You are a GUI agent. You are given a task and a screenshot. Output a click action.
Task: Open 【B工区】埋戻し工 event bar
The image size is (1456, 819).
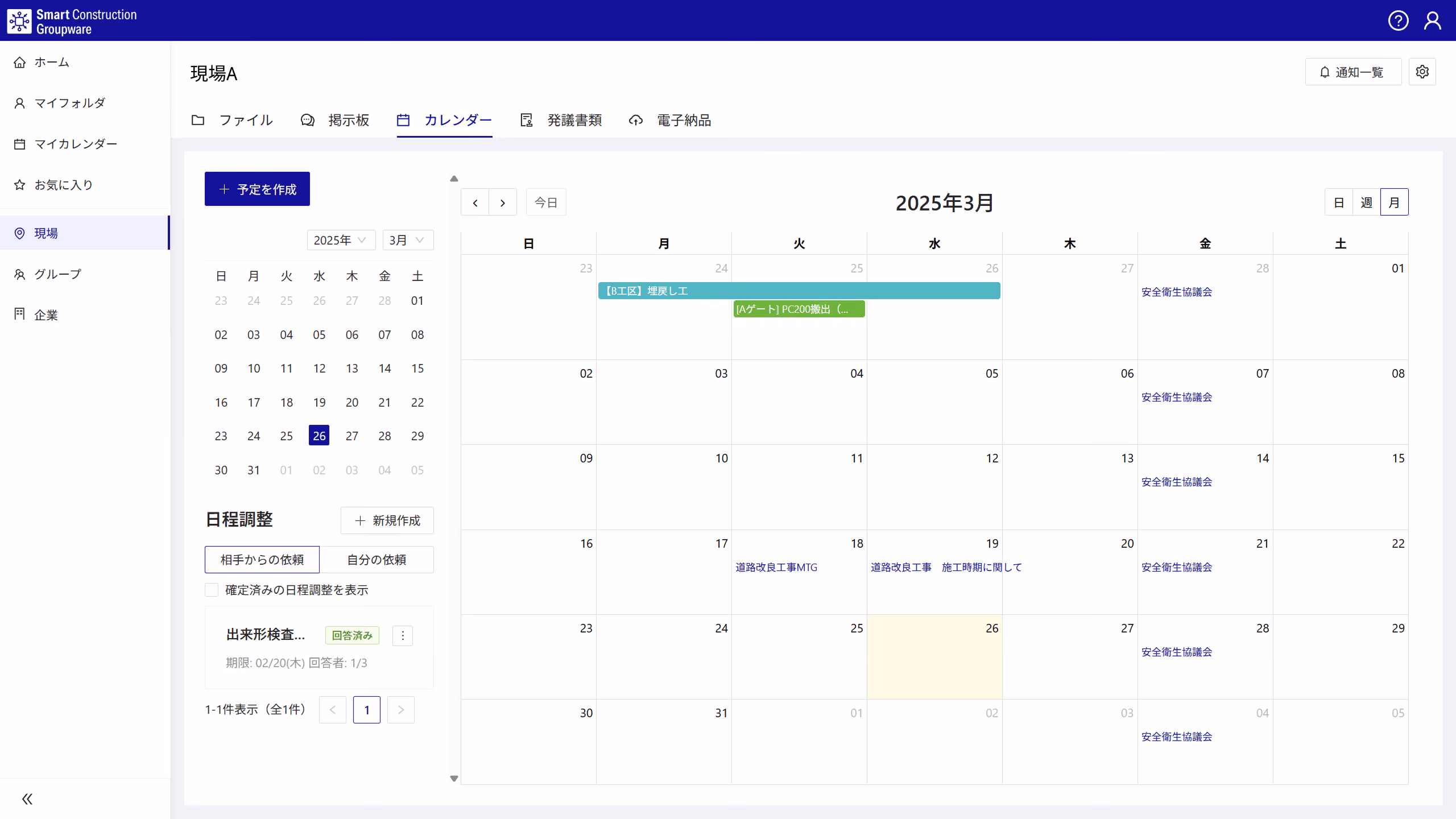[x=799, y=291]
